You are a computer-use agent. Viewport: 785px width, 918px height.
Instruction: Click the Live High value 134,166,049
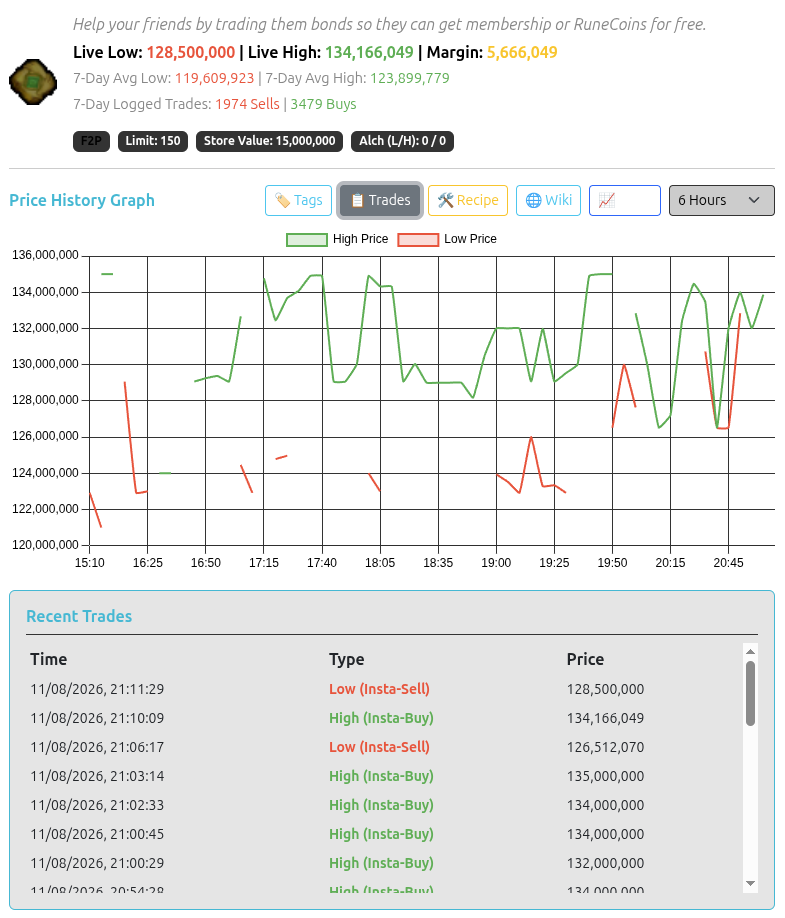(x=369, y=53)
